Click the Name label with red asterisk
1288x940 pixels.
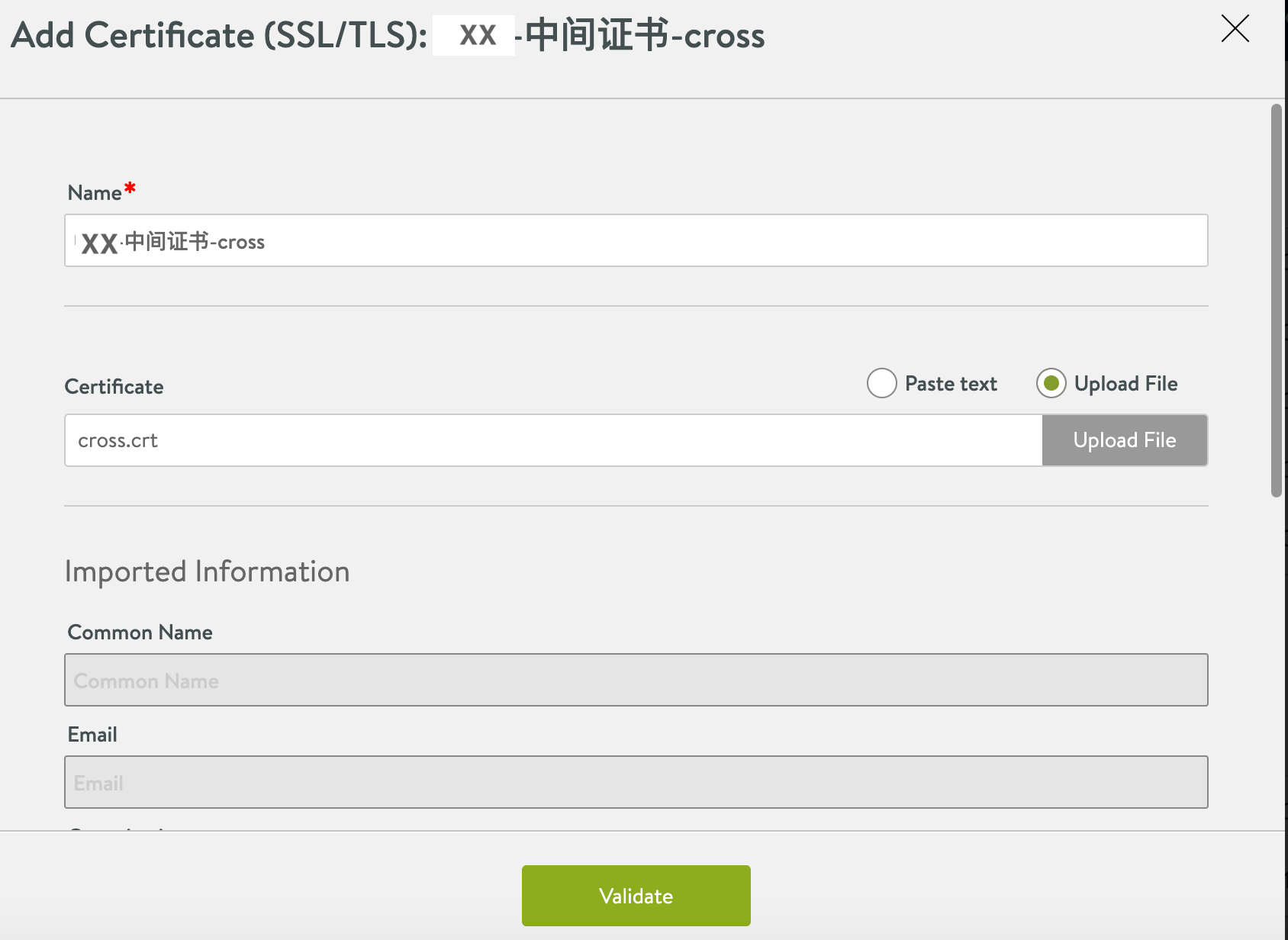click(x=101, y=192)
